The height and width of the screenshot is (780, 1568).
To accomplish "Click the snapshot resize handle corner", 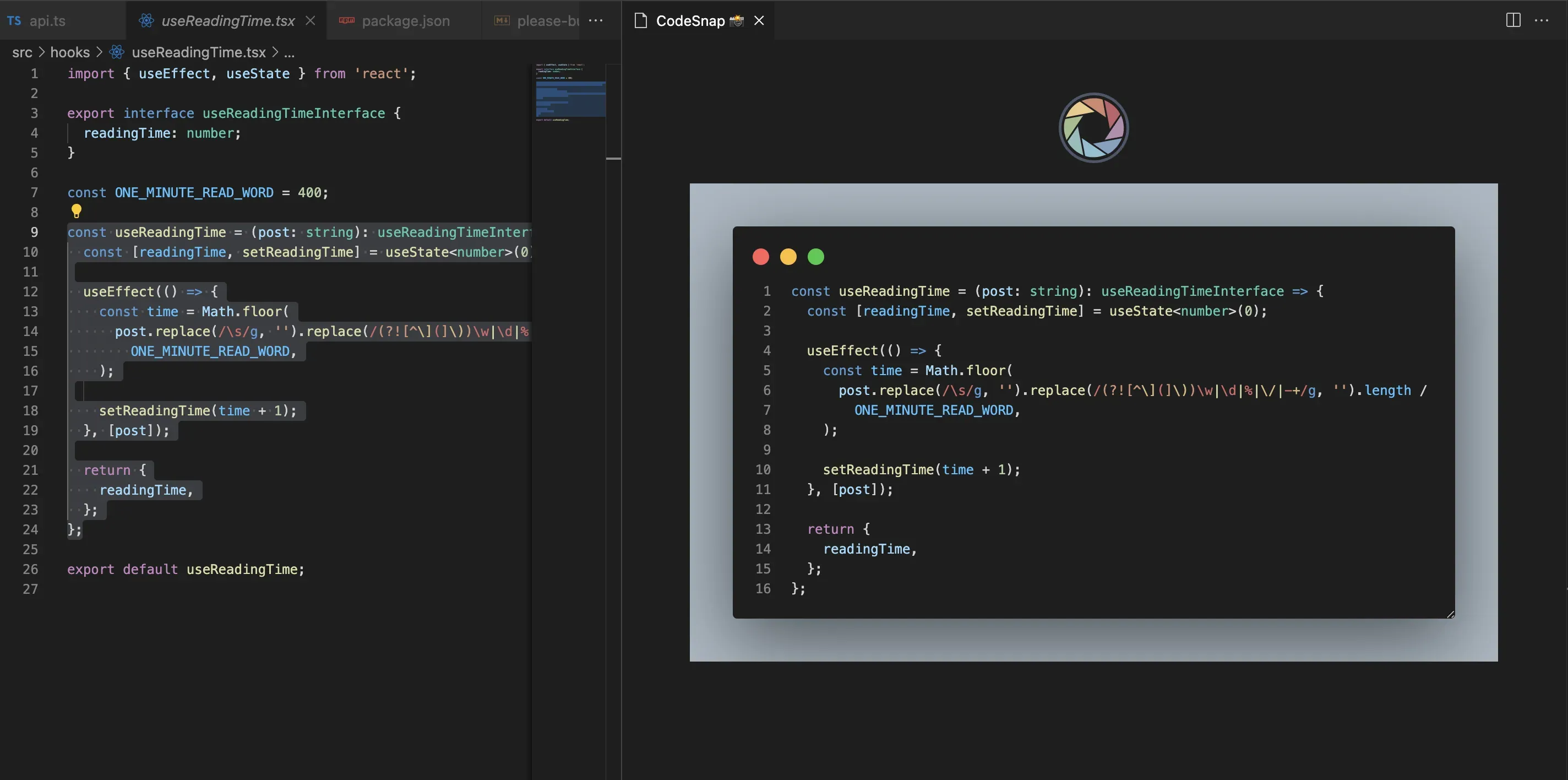I will pos(1450,614).
